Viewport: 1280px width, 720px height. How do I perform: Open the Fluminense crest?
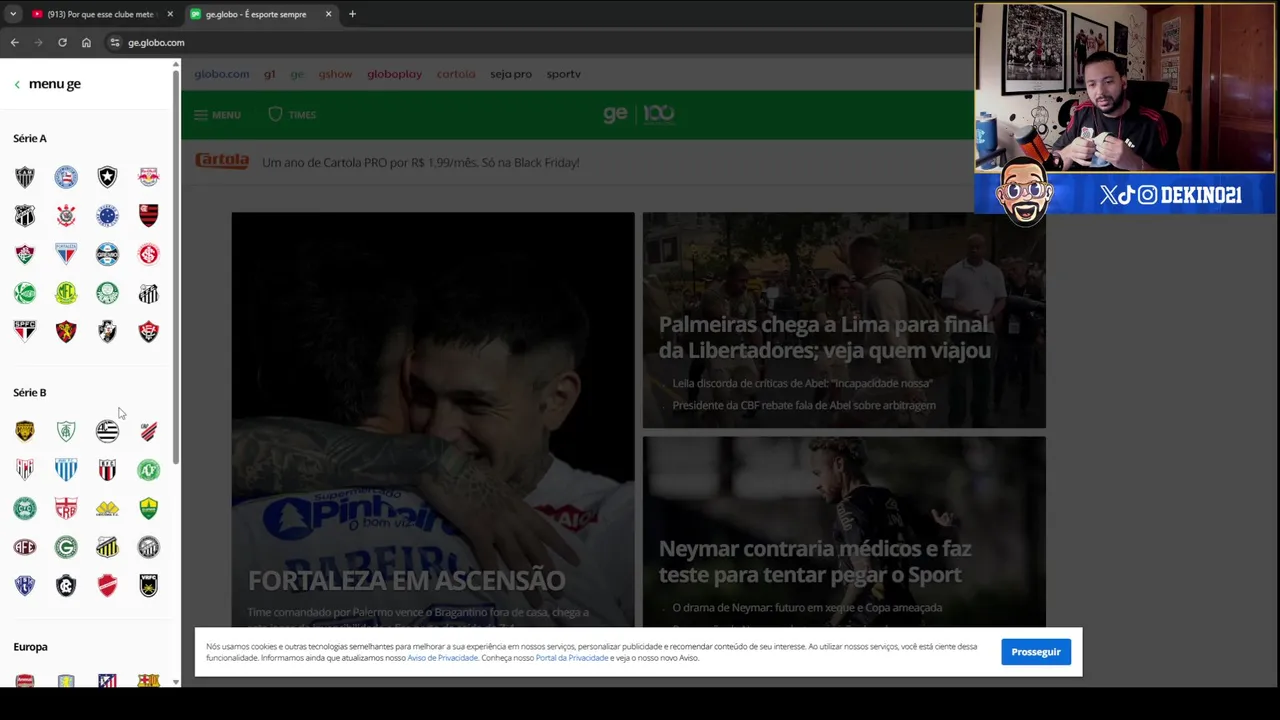pos(25,254)
